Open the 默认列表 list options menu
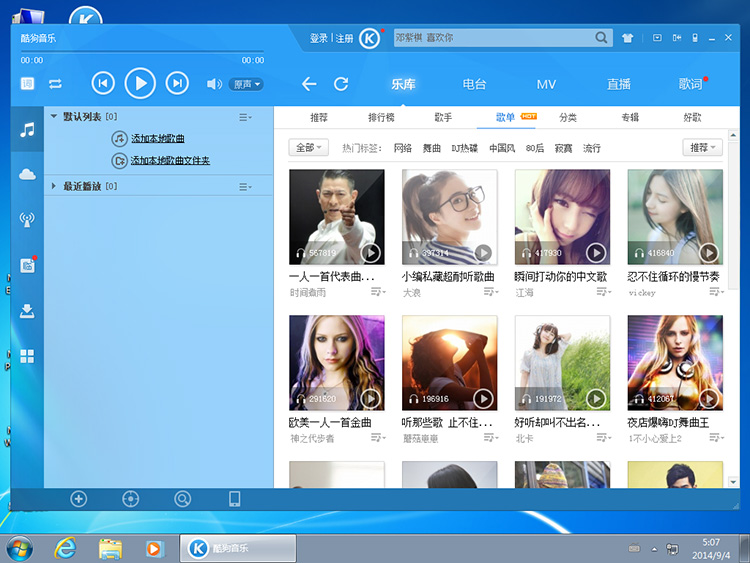This screenshot has width=750, height=563. tap(245, 117)
